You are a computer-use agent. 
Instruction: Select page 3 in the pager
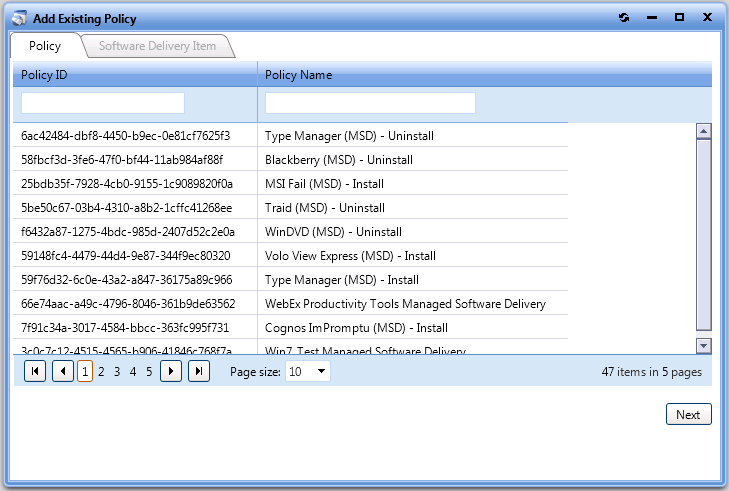point(117,372)
